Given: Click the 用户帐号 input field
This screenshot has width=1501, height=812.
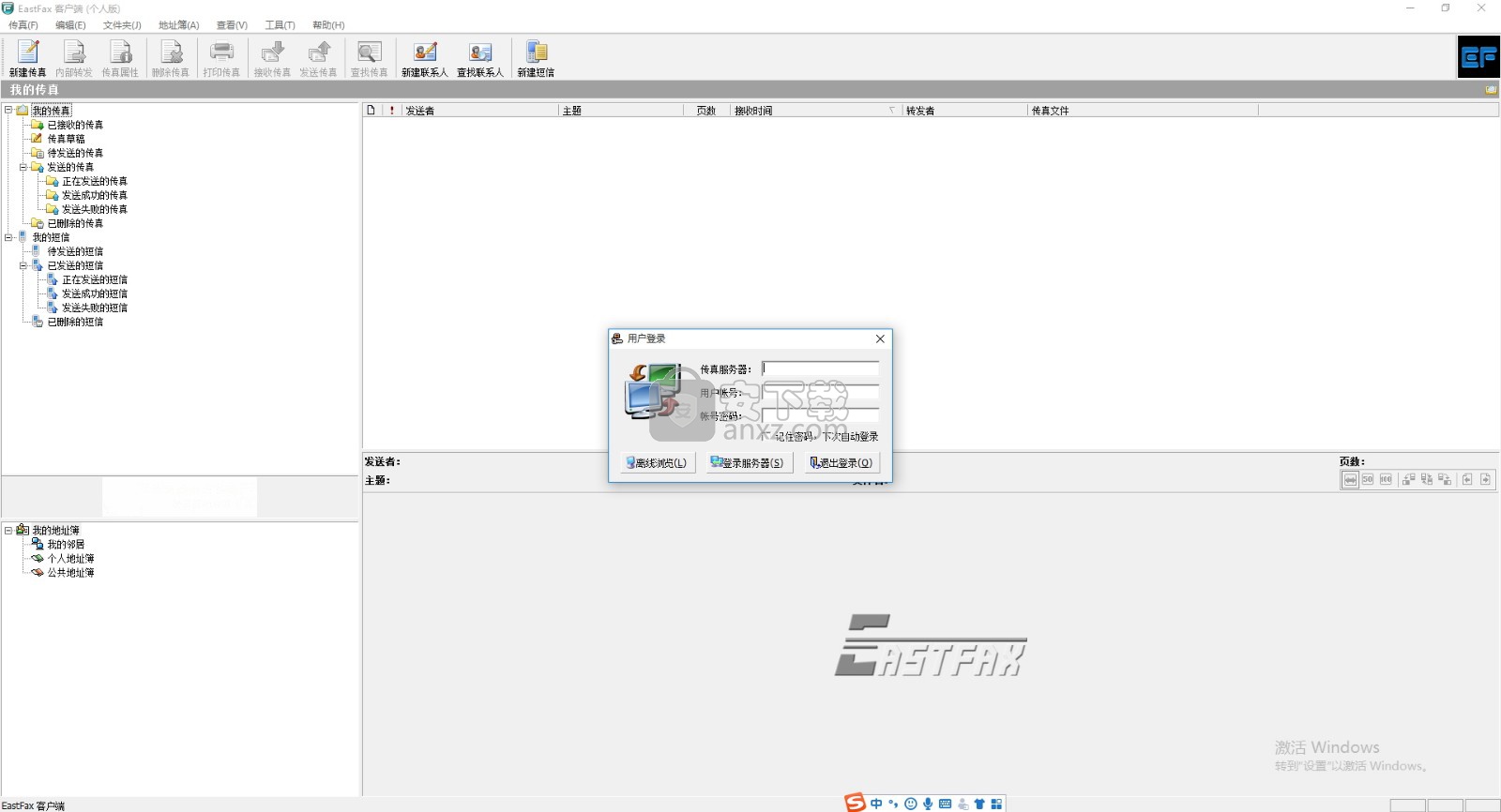Looking at the screenshot, I should pyautogui.click(x=820, y=392).
